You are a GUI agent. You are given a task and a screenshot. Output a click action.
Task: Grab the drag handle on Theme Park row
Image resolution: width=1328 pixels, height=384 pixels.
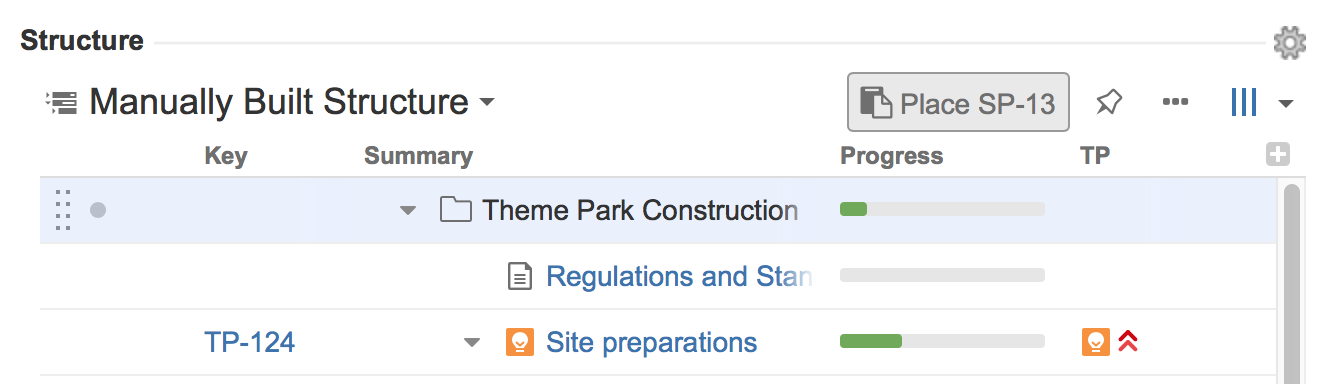[x=62, y=210]
